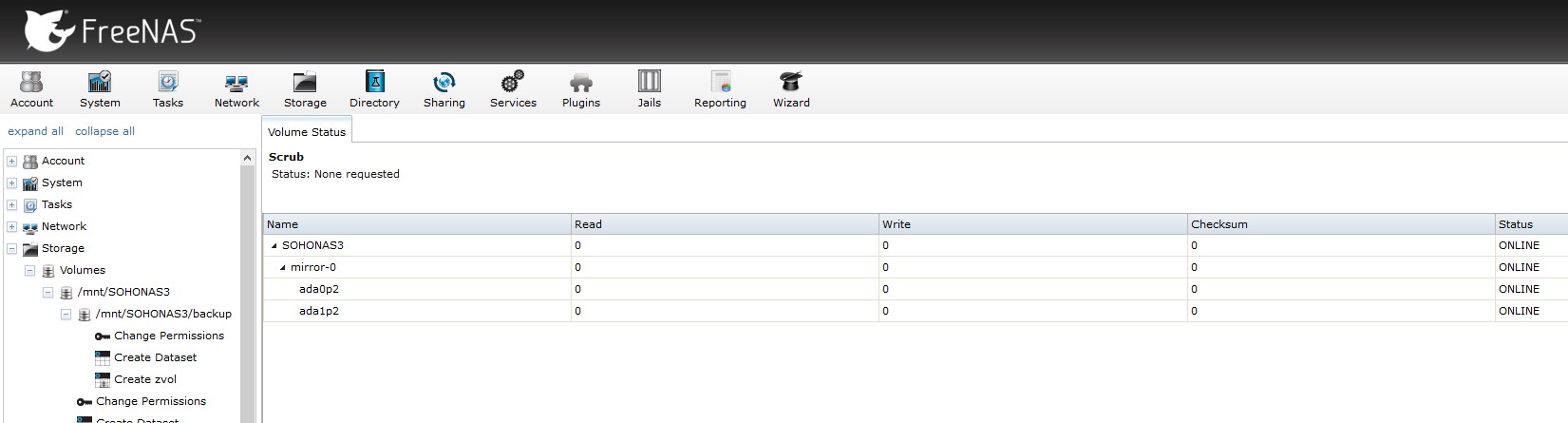Viewport: 1568px width, 423px height.
Task: Open the Reporting toolbar icon
Action: tap(720, 82)
